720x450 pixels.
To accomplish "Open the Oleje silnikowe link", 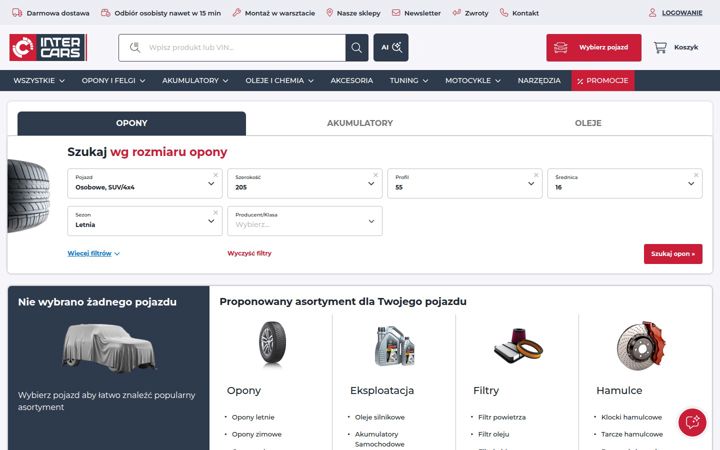I will (x=380, y=417).
